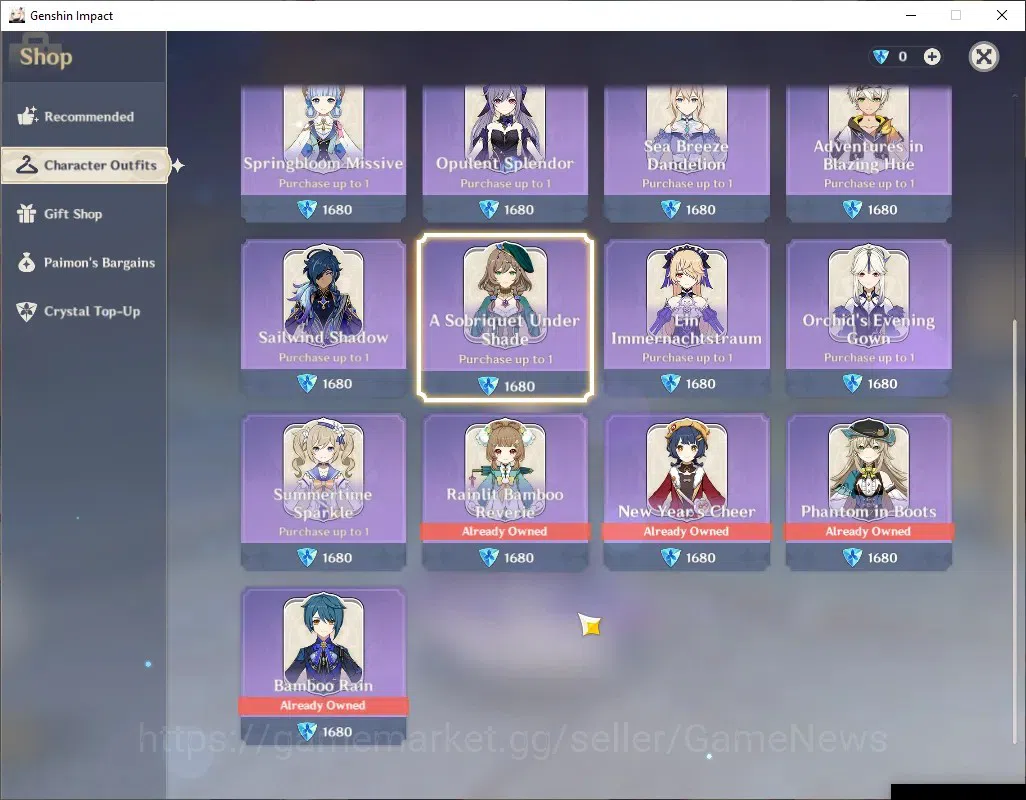Click the Crystal Top-Up gem icon
This screenshot has width=1026, height=800.
[x=26, y=311]
